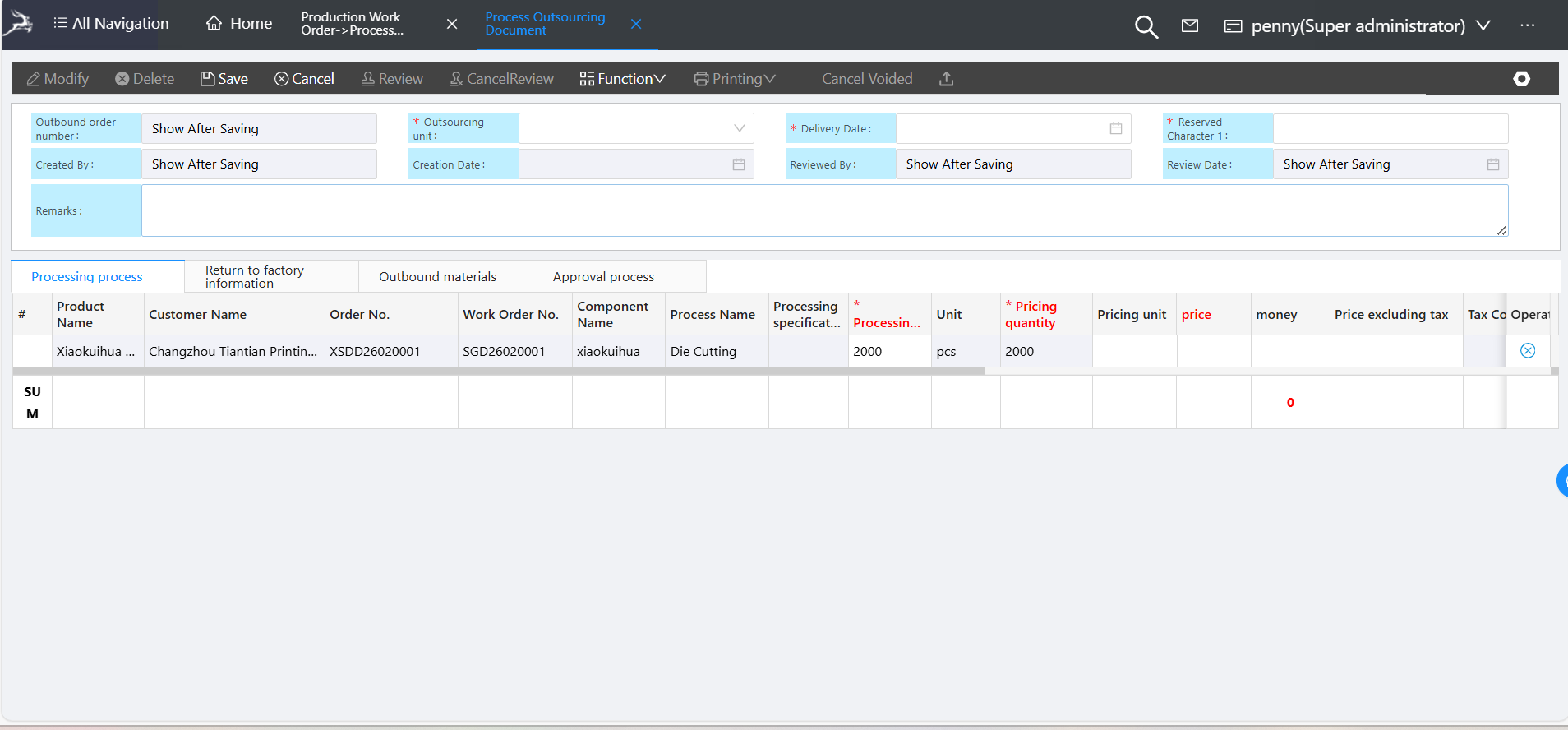Open the Function dropdown menu
The width and height of the screenshot is (1568, 730).
622,79
